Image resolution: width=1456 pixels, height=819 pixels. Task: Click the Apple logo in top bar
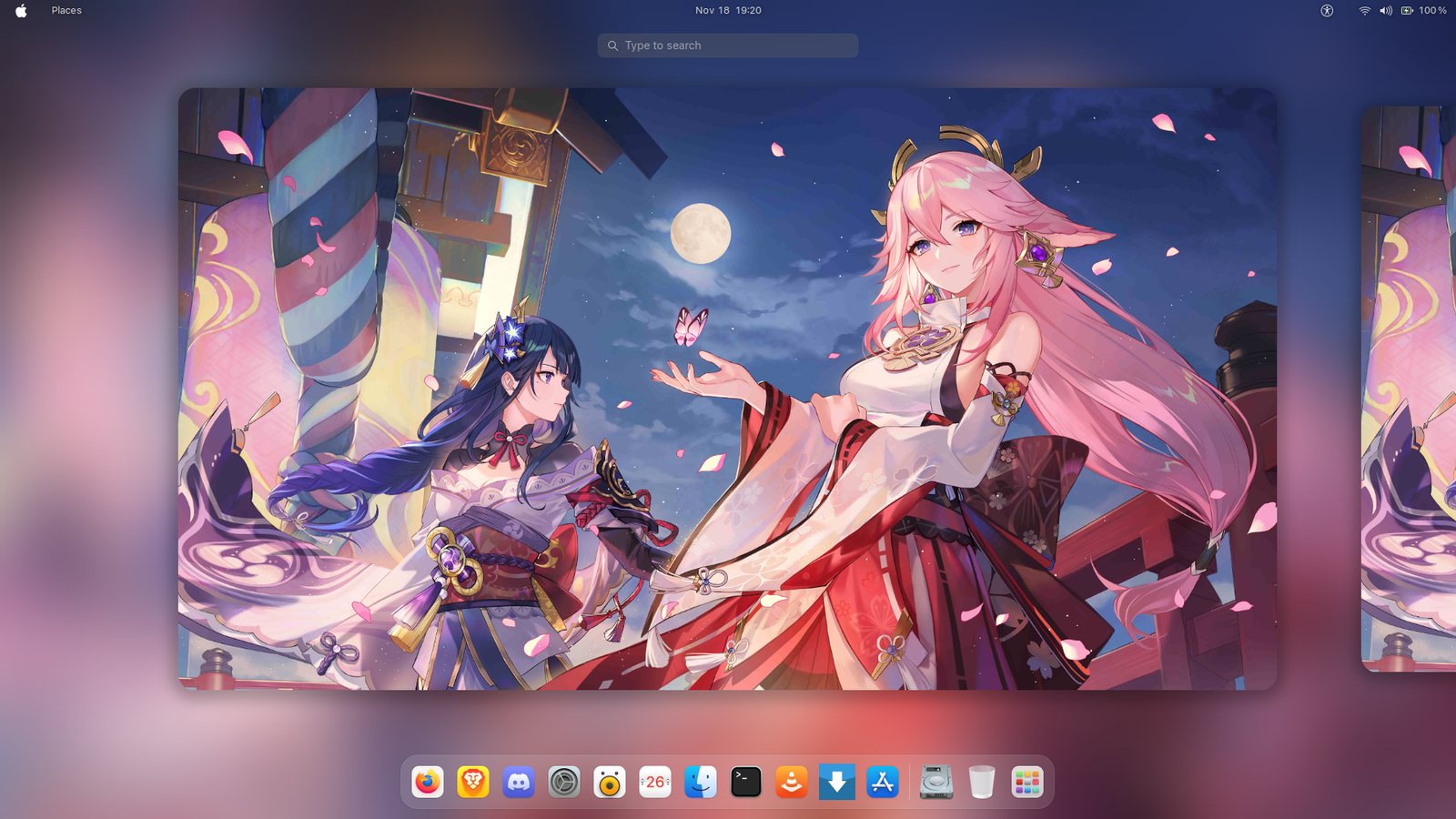pyautogui.click(x=21, y=11)
